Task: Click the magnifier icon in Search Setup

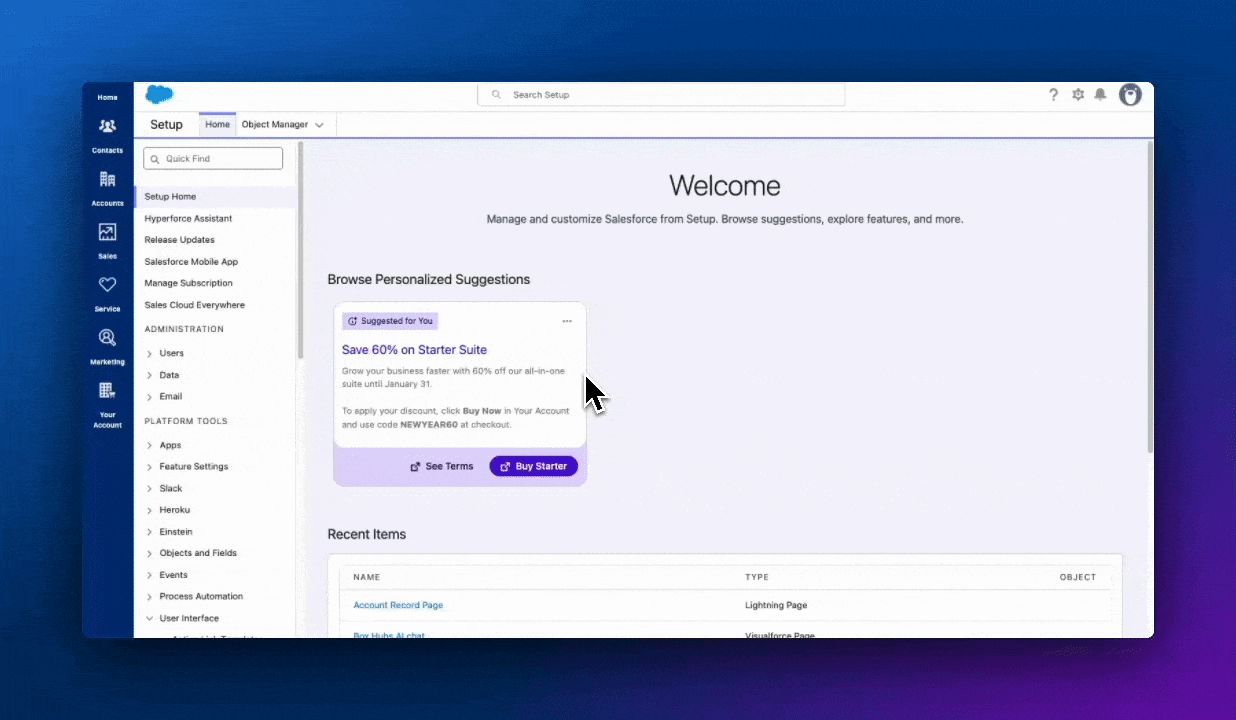Action: pyautogui.click(x=496, y=95)
